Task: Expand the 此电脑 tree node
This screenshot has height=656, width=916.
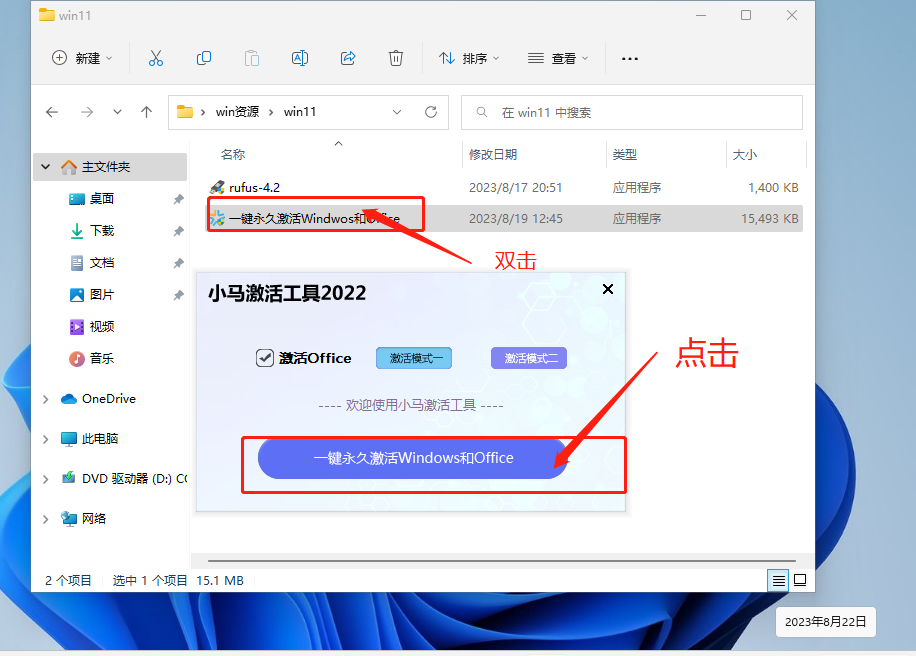Action: point(46,439)
